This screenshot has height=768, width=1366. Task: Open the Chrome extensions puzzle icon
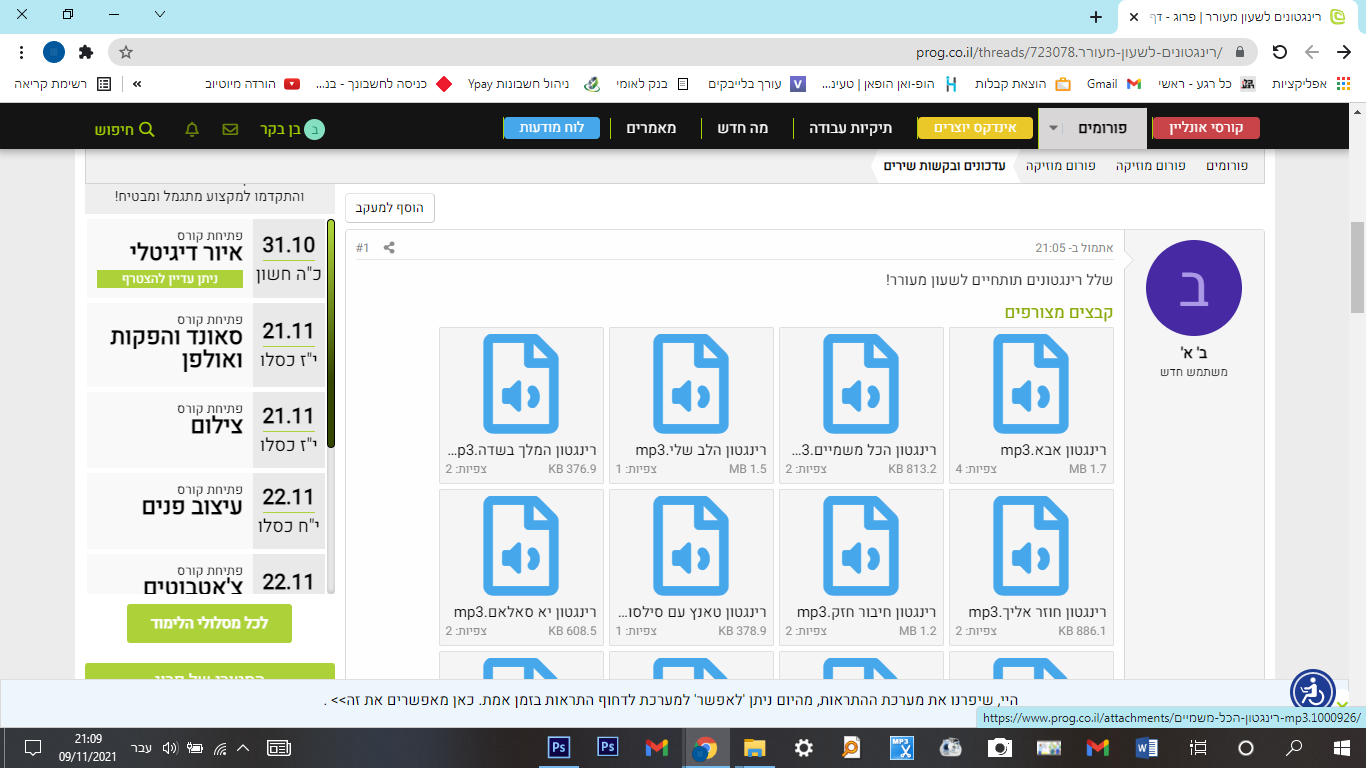86,52
